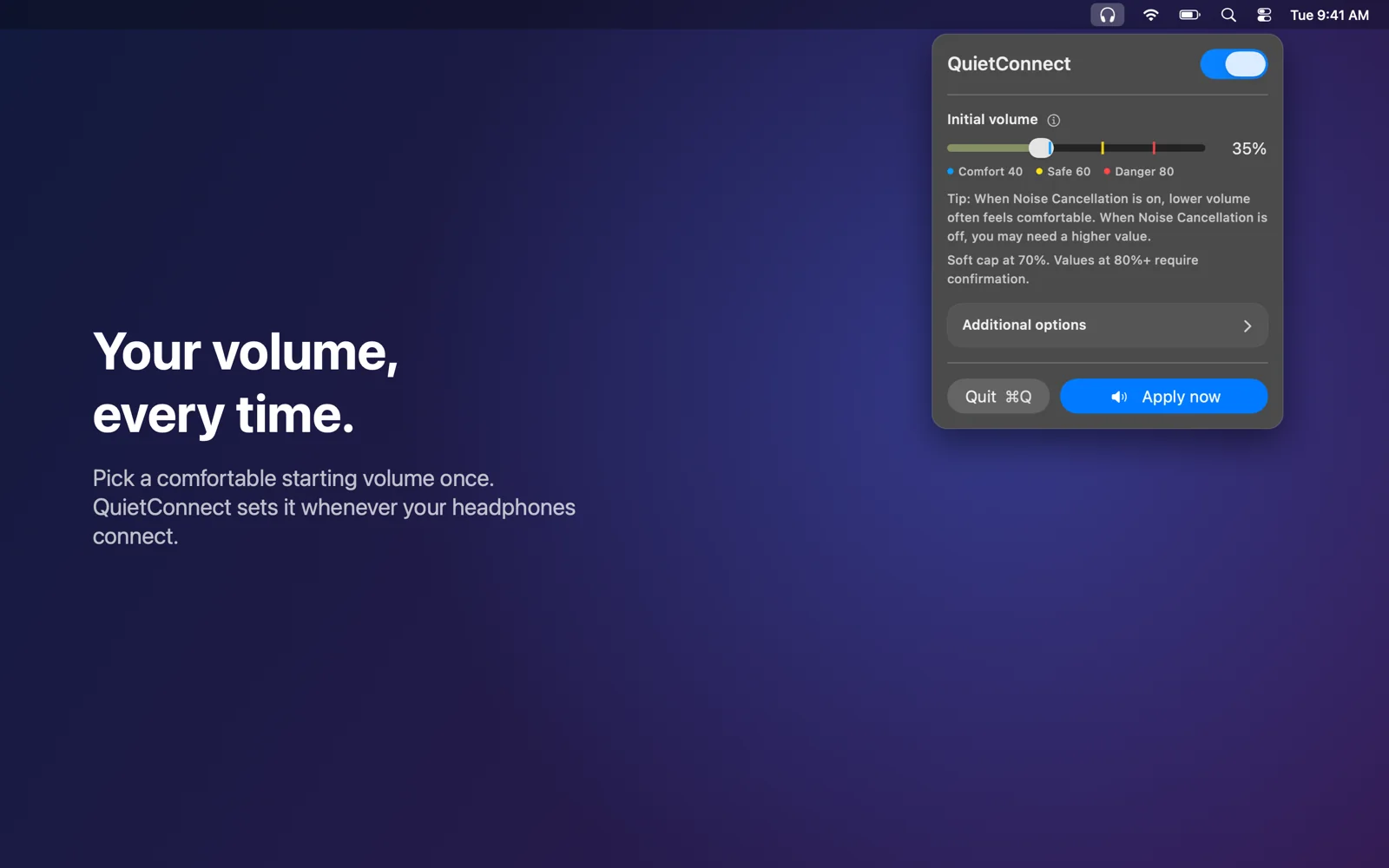The width and height of the screenshot is (1389, 868).
Task: Click the Quit ⌘Q button
Action: [998, 396]
